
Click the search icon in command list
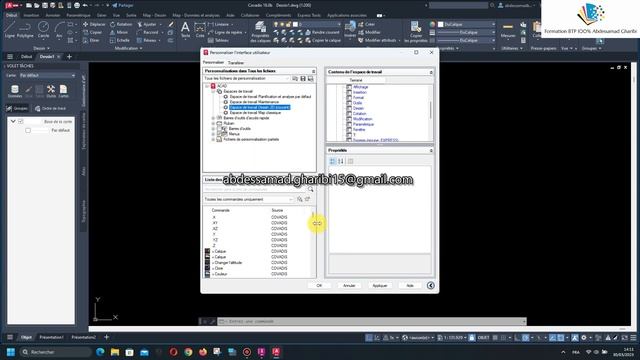tap(311, 189)
